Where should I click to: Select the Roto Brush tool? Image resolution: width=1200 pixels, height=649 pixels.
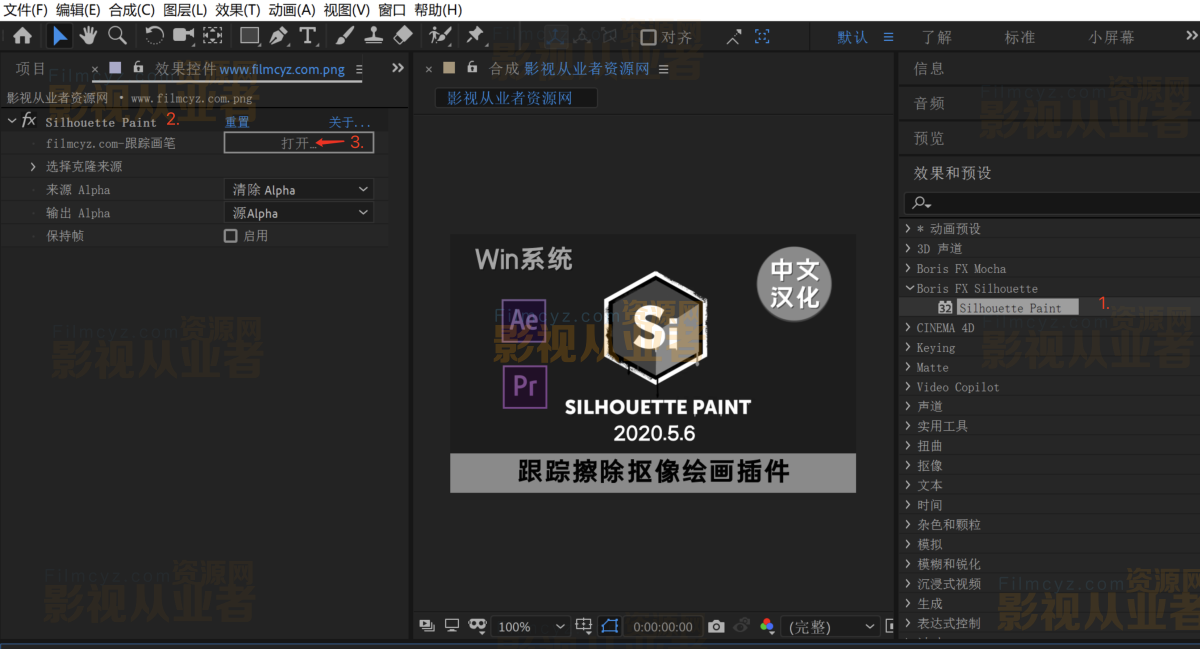point(440,36)
